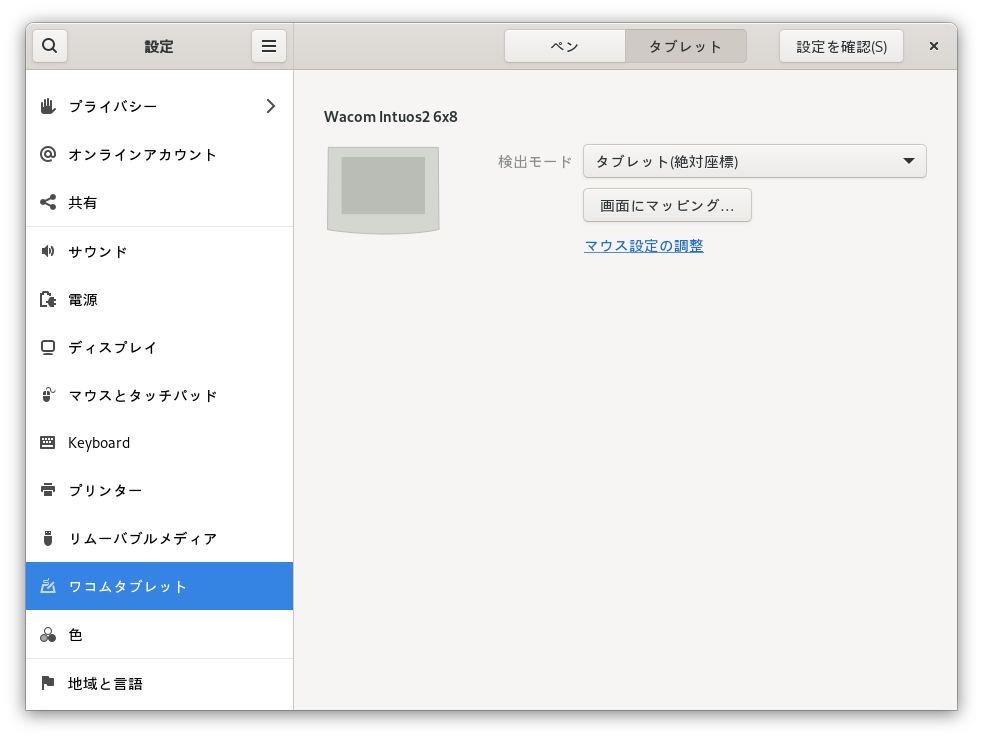Switch to the タブレット tab
This screenshot has height=739, width=983.
pos(685,46)
